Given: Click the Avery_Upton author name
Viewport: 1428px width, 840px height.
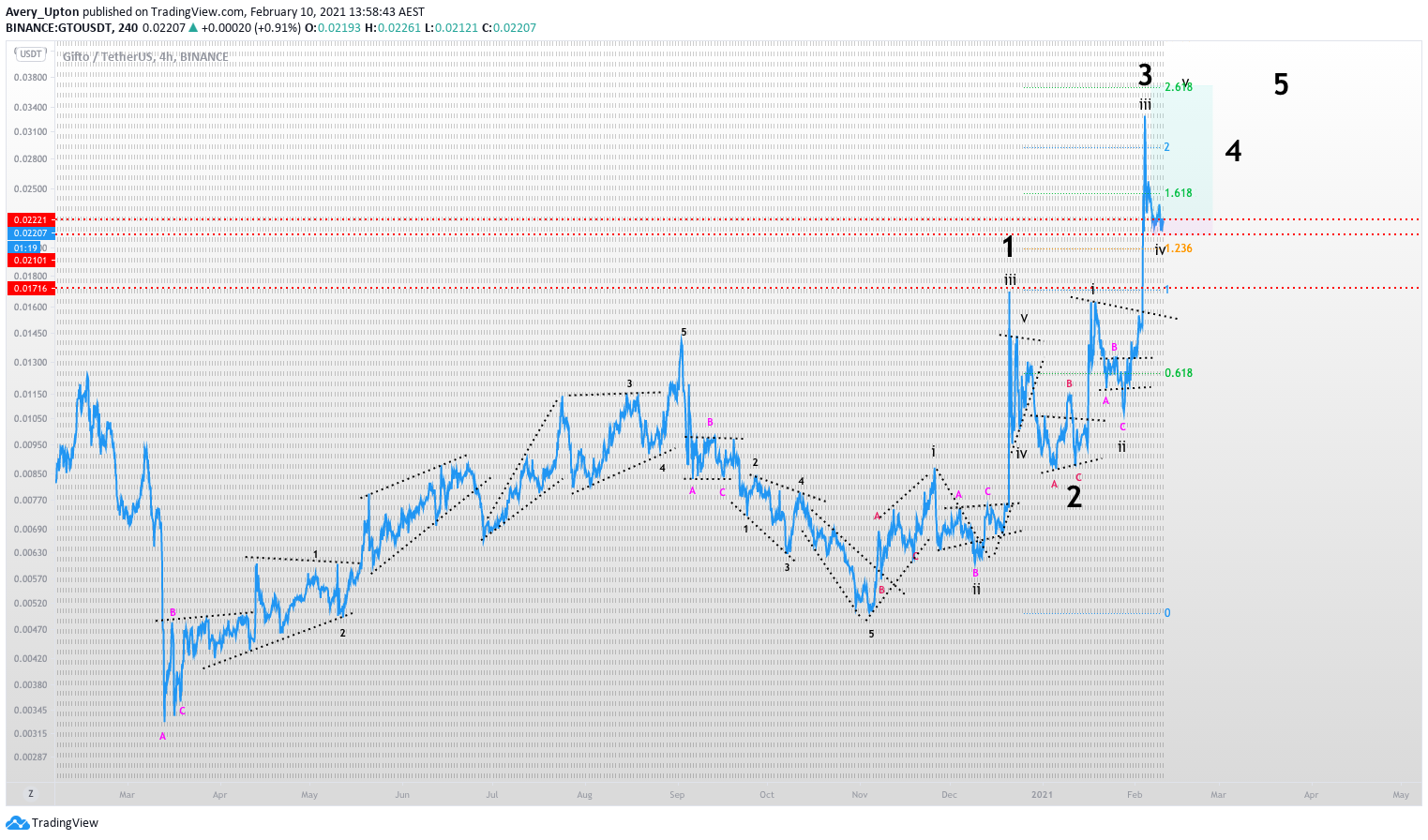Looking at the screenshot, I should tap(42, 12).
